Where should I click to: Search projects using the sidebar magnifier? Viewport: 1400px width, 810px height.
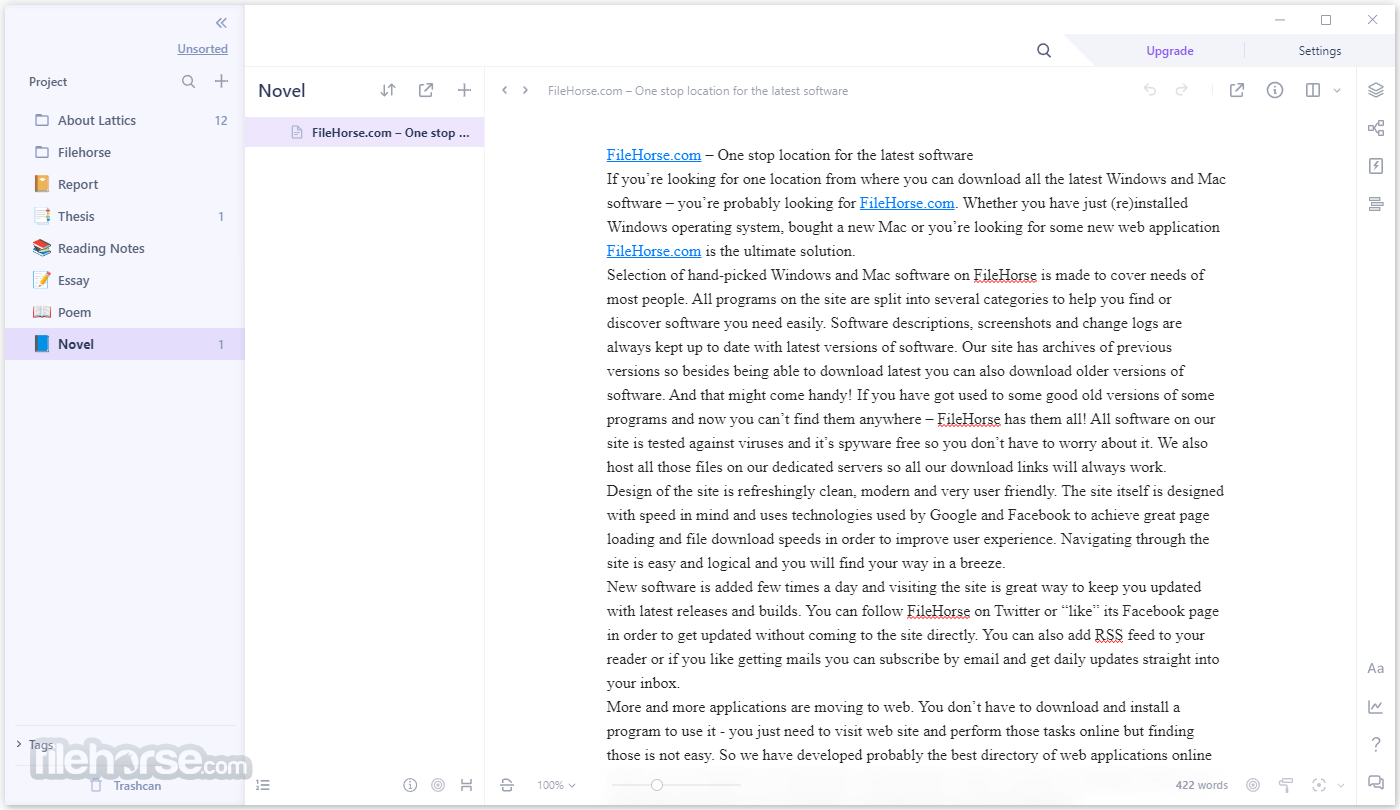click(188, 82)
